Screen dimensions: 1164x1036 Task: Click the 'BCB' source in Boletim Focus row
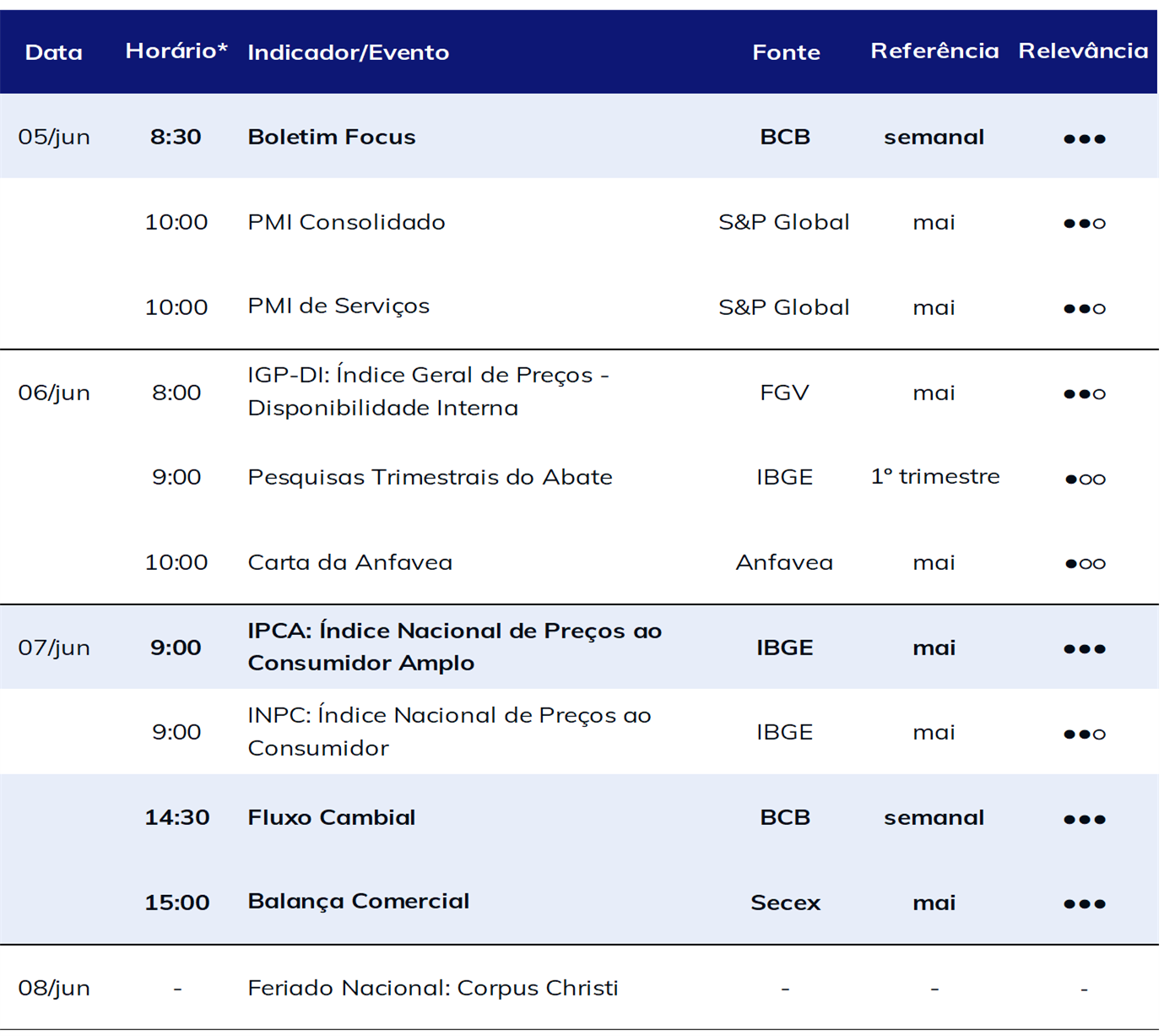785,137
